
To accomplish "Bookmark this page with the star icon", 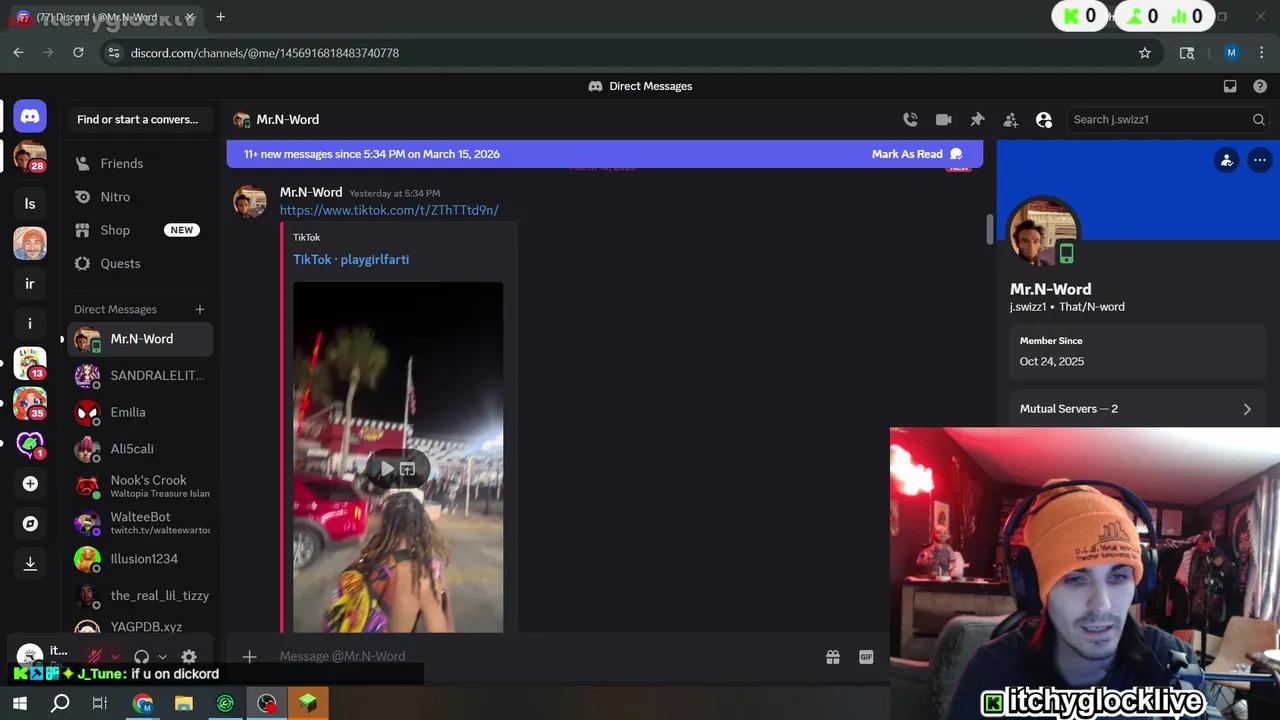I will (1145, 53).
